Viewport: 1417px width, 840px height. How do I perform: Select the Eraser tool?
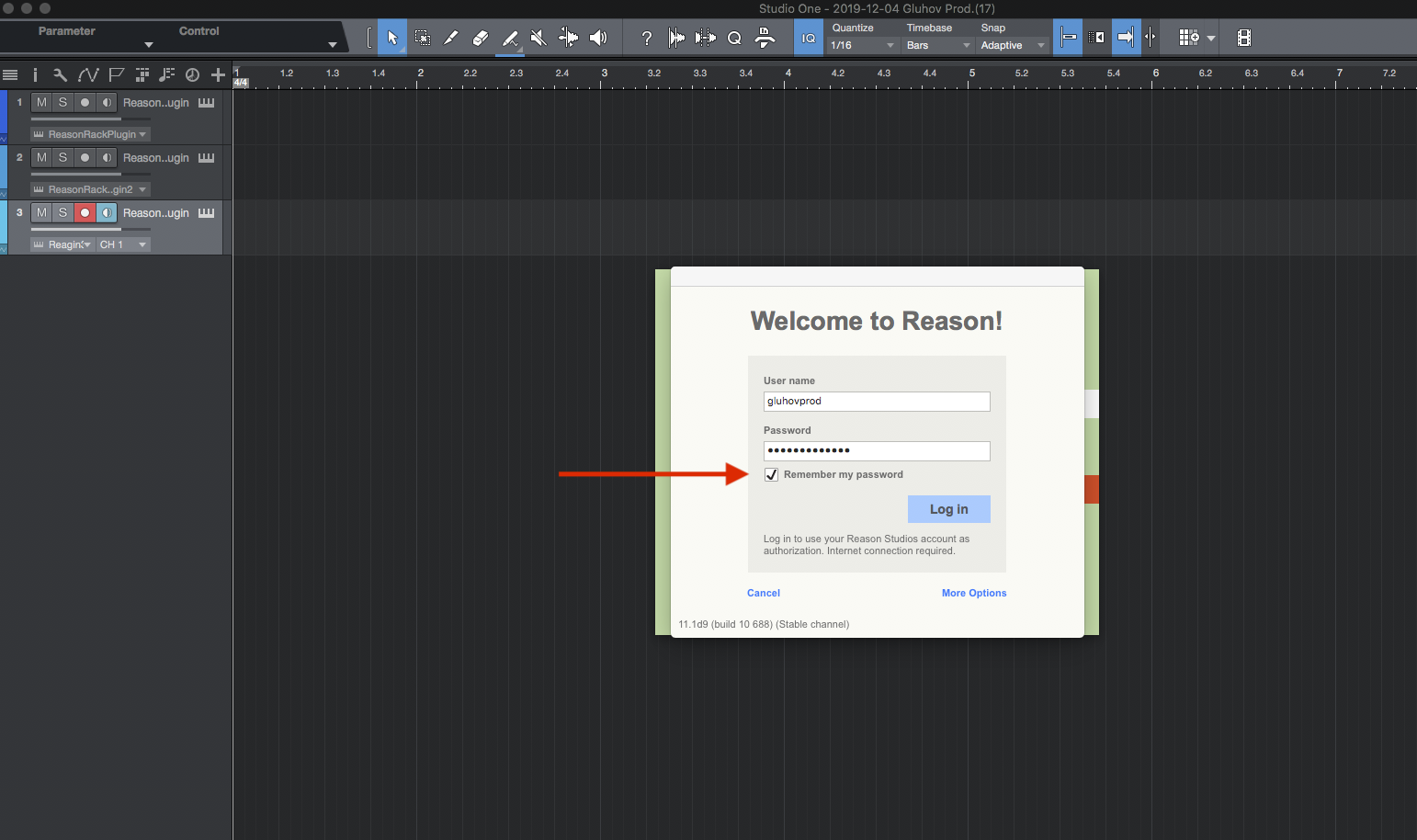pos(480,38)
